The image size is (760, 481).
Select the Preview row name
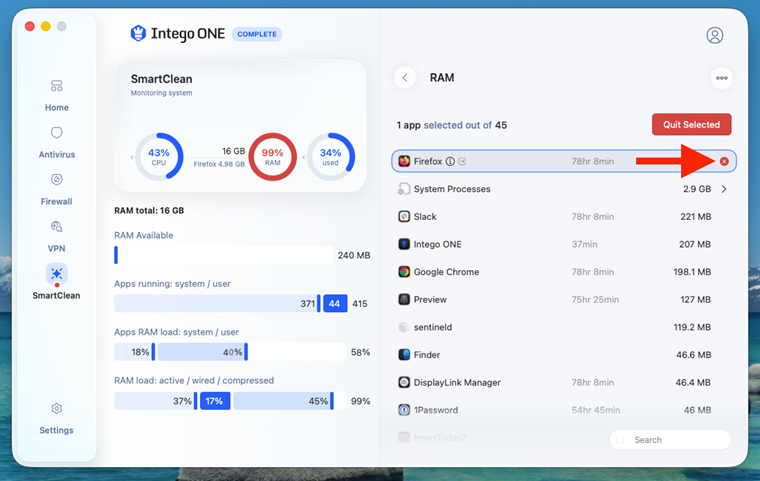point(430,300)
